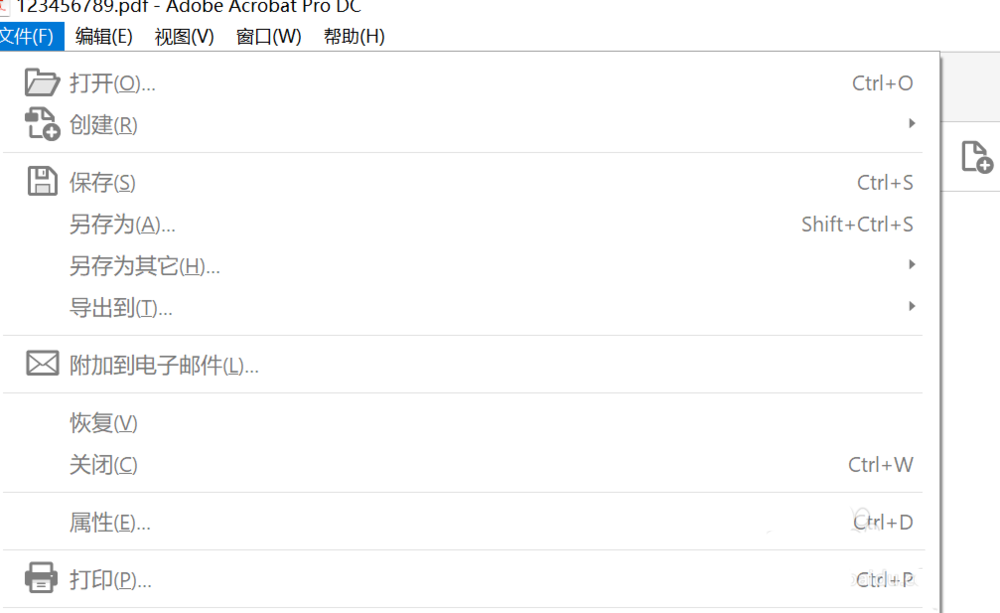This screenshot has width=1000, height=613.
Task: Click the open folder icon
Action: point(42,83)
